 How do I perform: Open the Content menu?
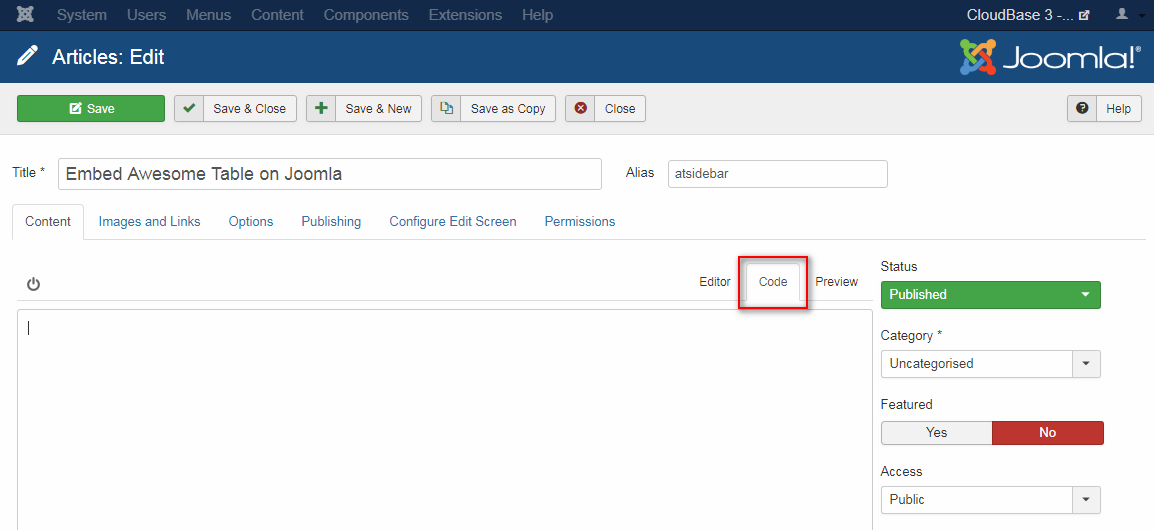tap(277, 15)
